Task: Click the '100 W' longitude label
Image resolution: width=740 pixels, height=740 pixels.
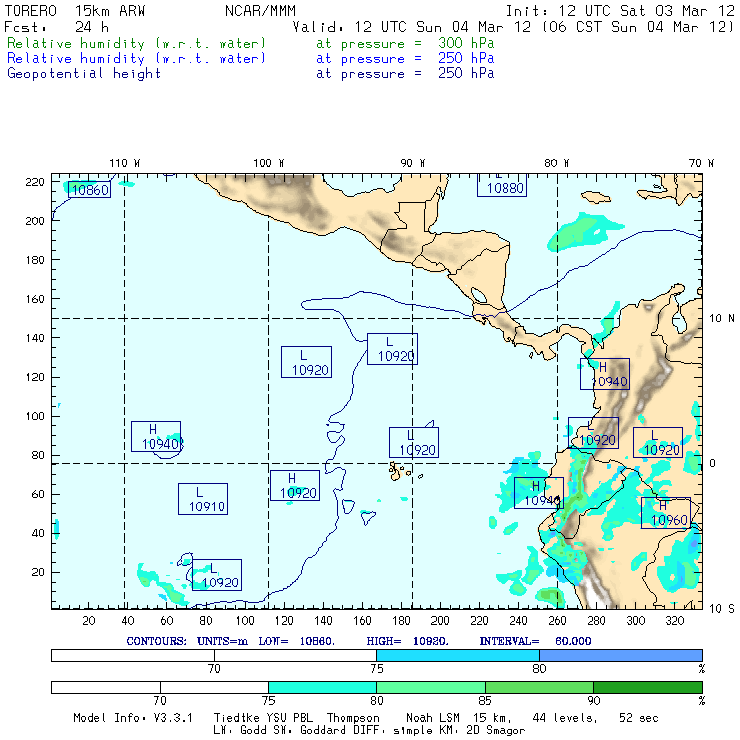Action: pyautogui.click(x=269, y=163)
